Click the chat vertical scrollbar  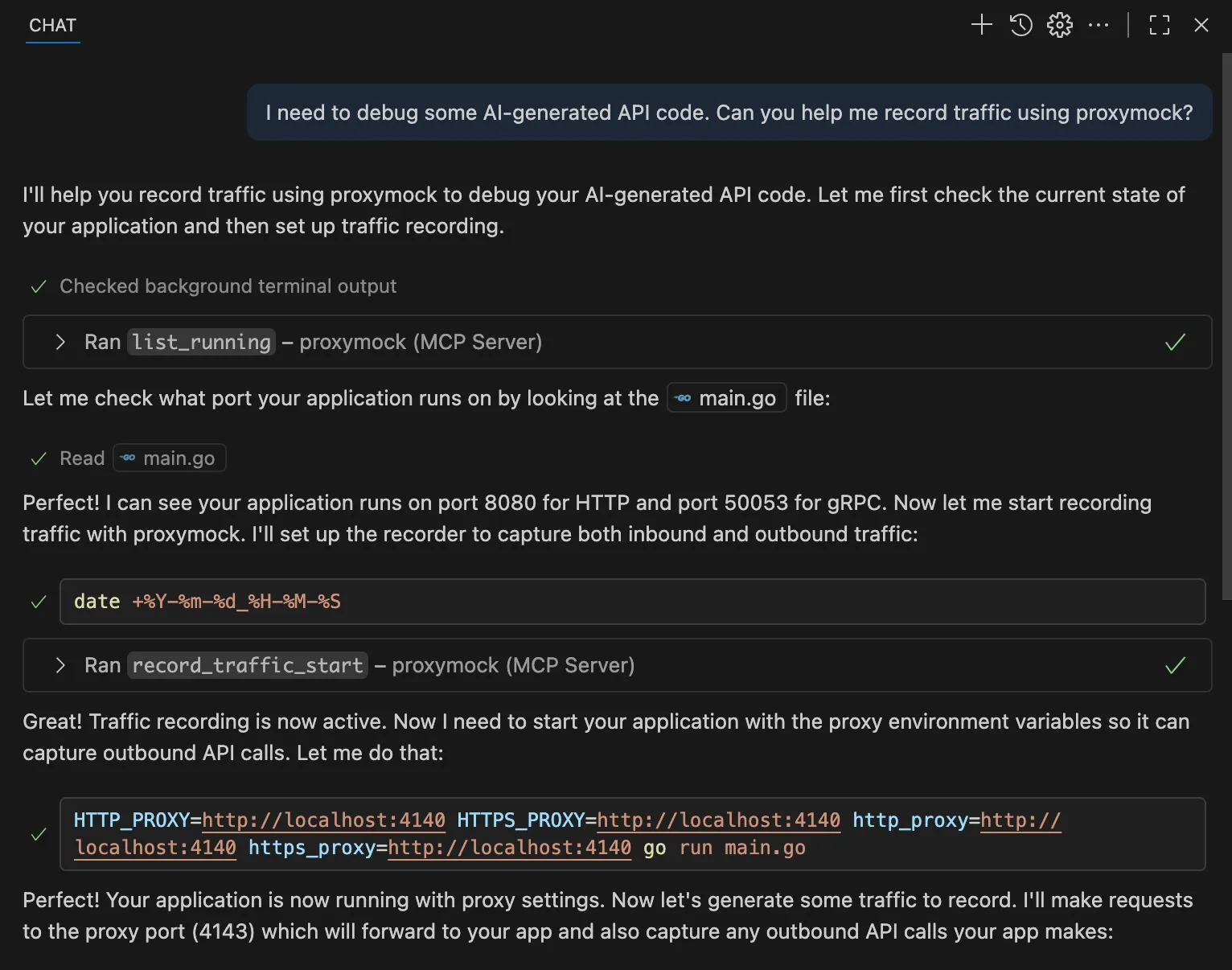pos(1226,322)
